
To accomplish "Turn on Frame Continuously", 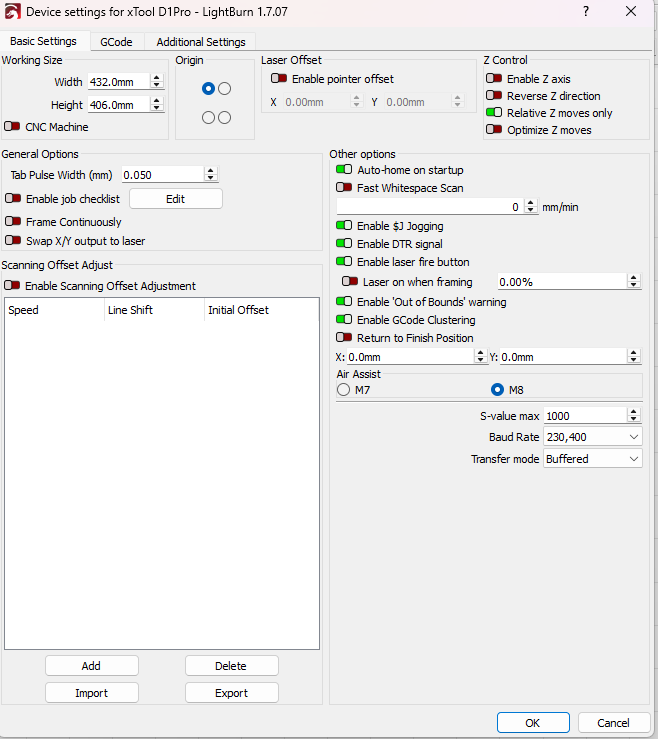I will (x=13, y=222).
